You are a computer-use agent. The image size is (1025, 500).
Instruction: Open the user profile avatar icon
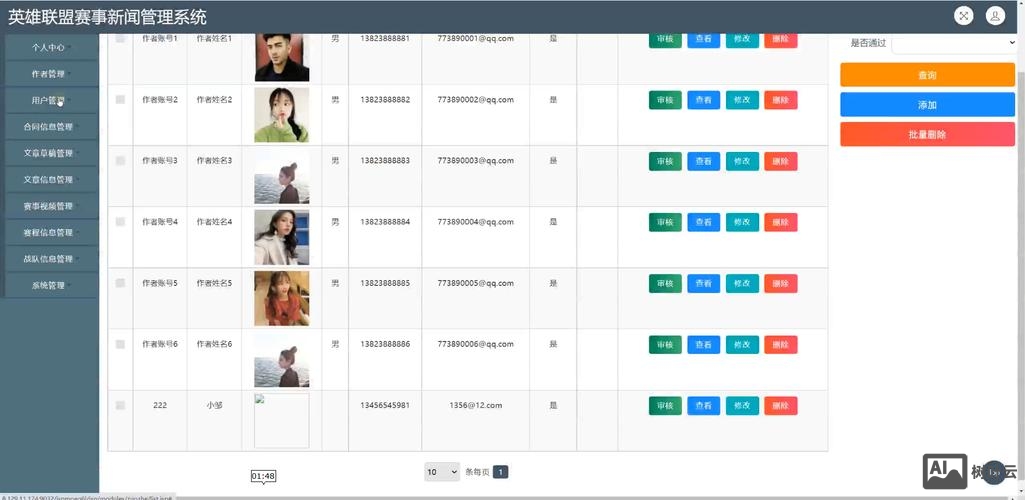click(995, 16)
